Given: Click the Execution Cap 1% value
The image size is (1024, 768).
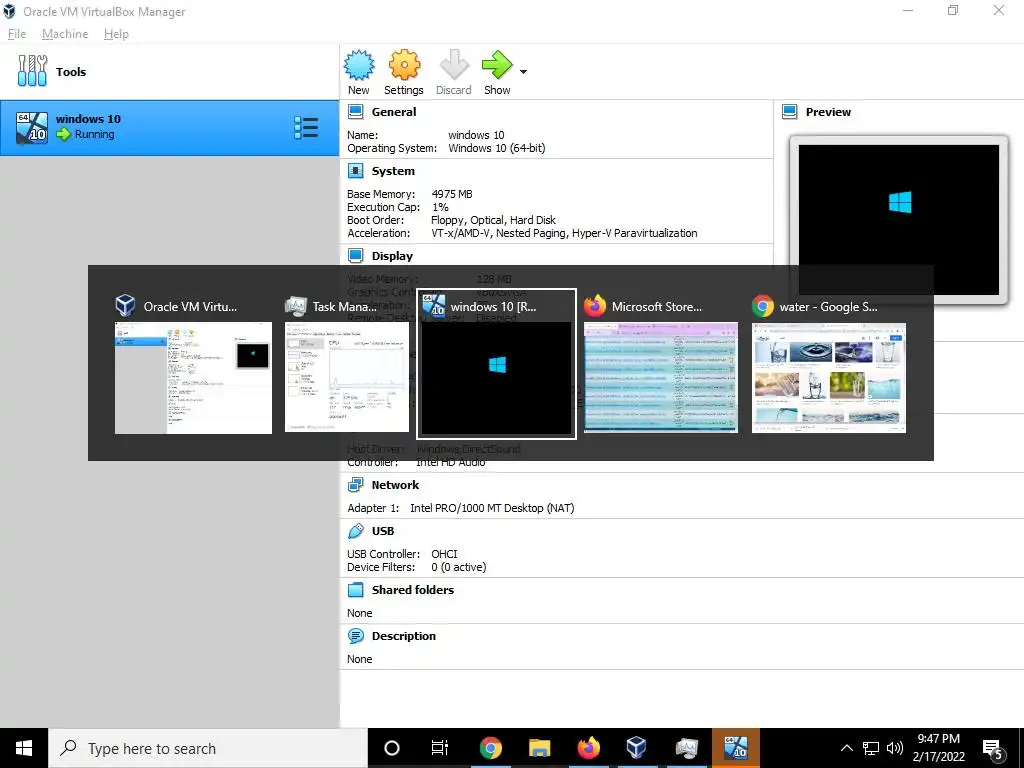Looking at the screenshot, I should [441, 207].
